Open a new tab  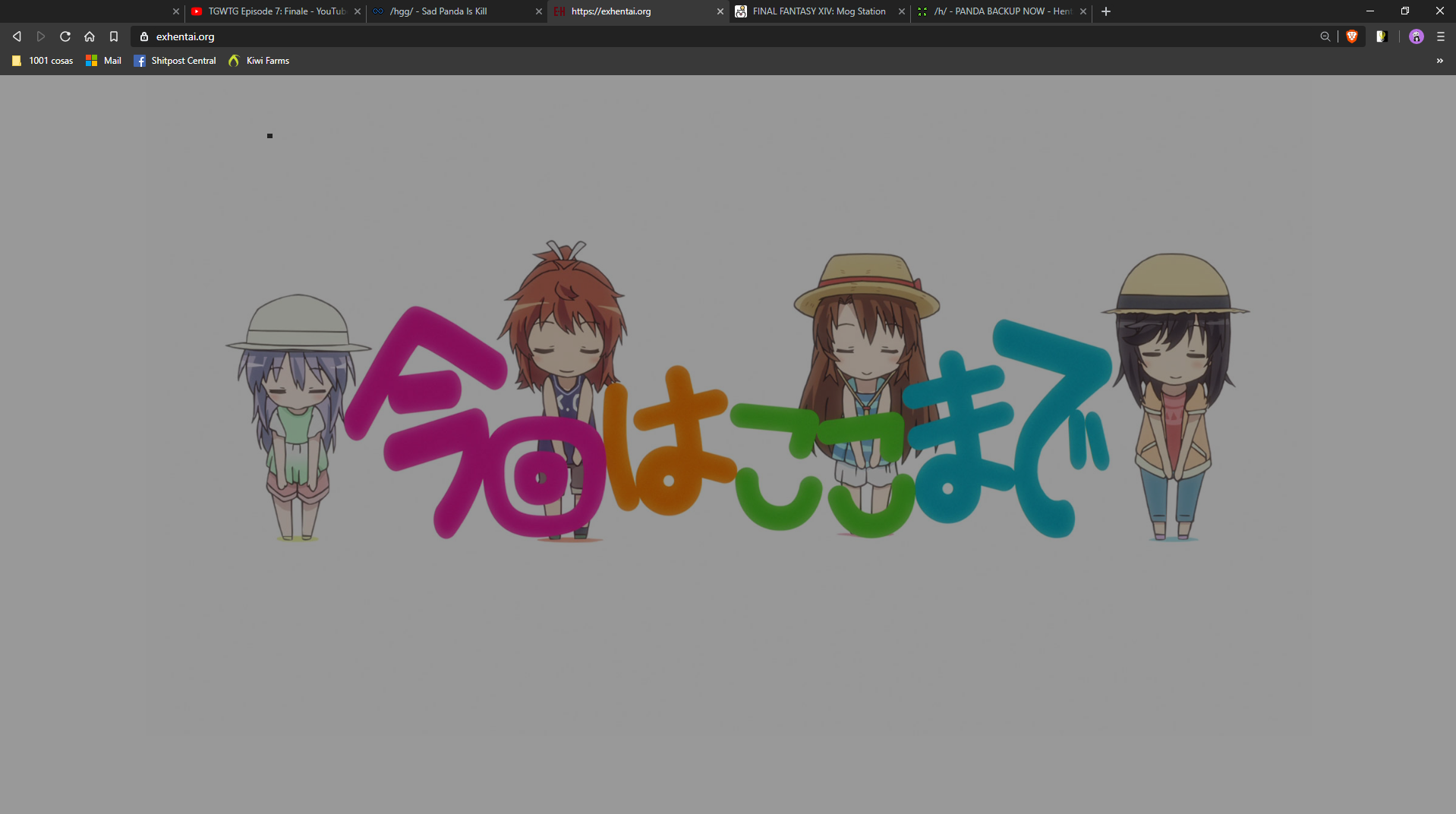pos(1106,11)
